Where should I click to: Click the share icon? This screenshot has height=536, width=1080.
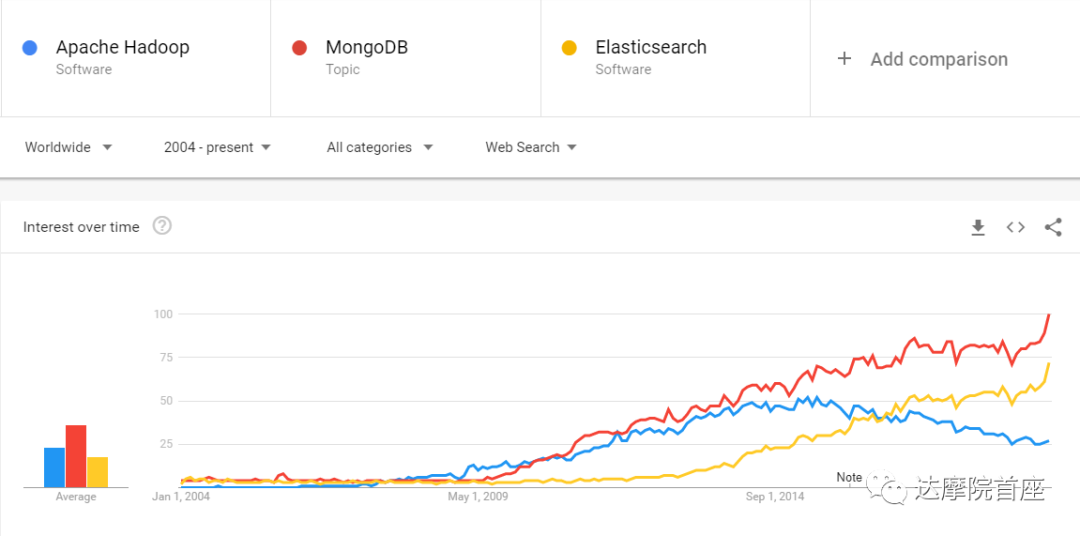[x=1053, y=227]
